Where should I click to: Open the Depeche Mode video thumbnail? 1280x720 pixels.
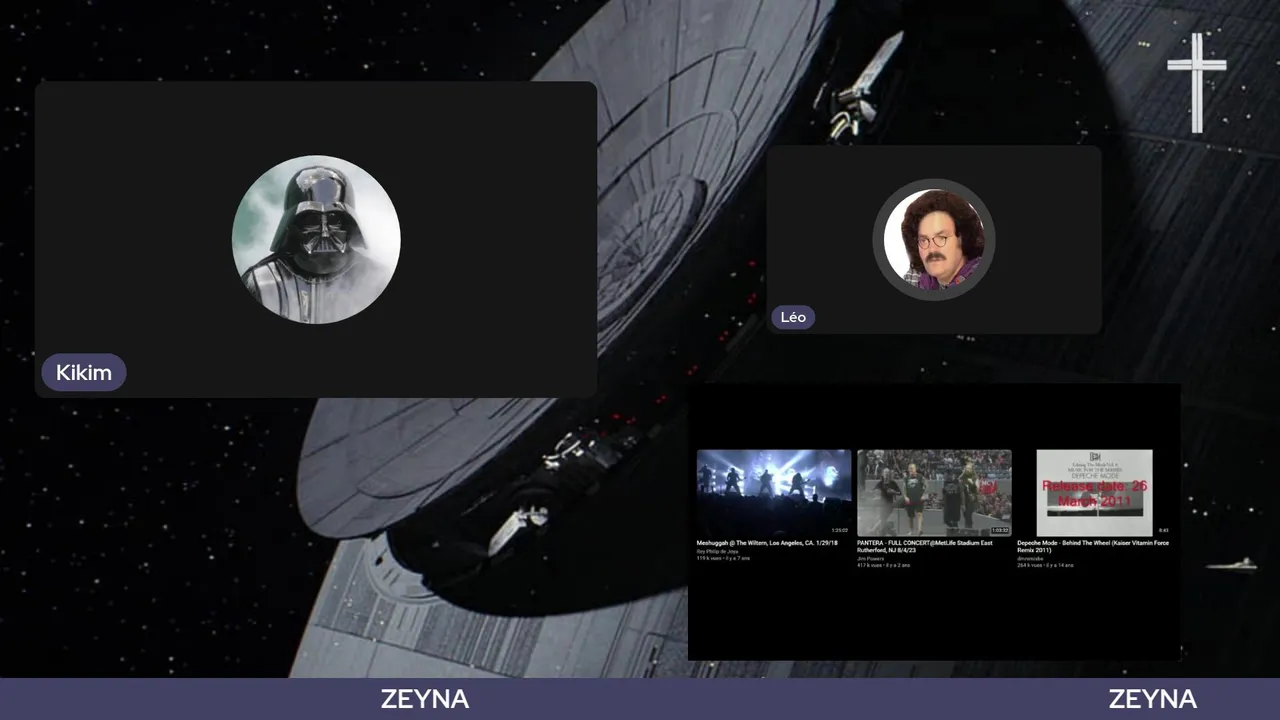click(1094, 493)
